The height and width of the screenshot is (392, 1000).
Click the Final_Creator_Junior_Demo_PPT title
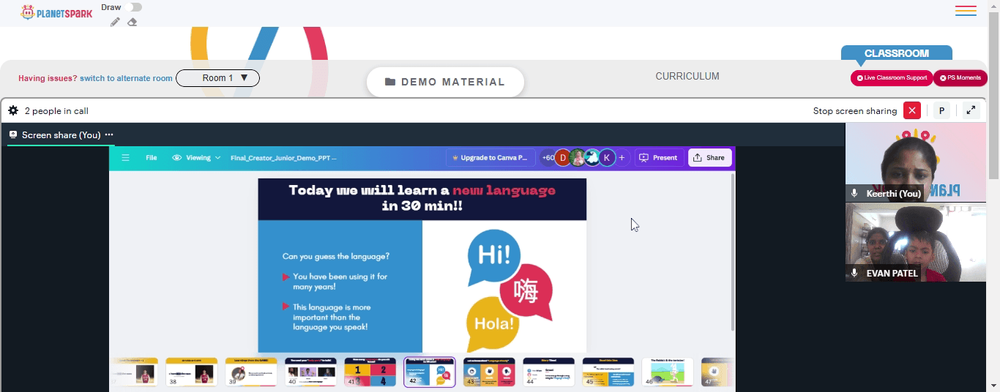[283, 157]
